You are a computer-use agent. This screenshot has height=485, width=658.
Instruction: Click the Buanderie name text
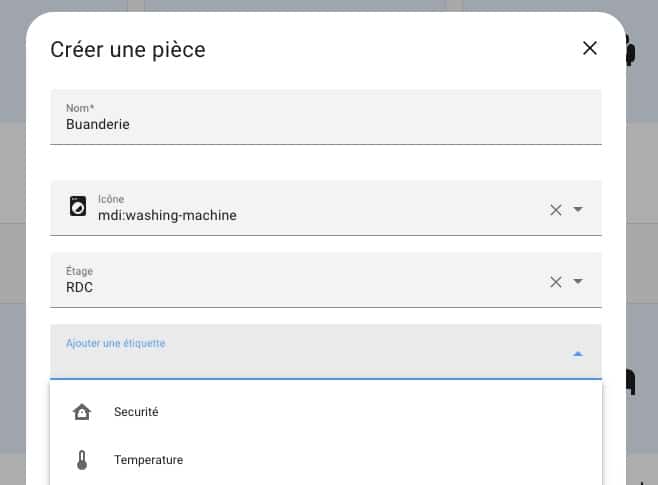pyautogui.click(x=98, y=124)
